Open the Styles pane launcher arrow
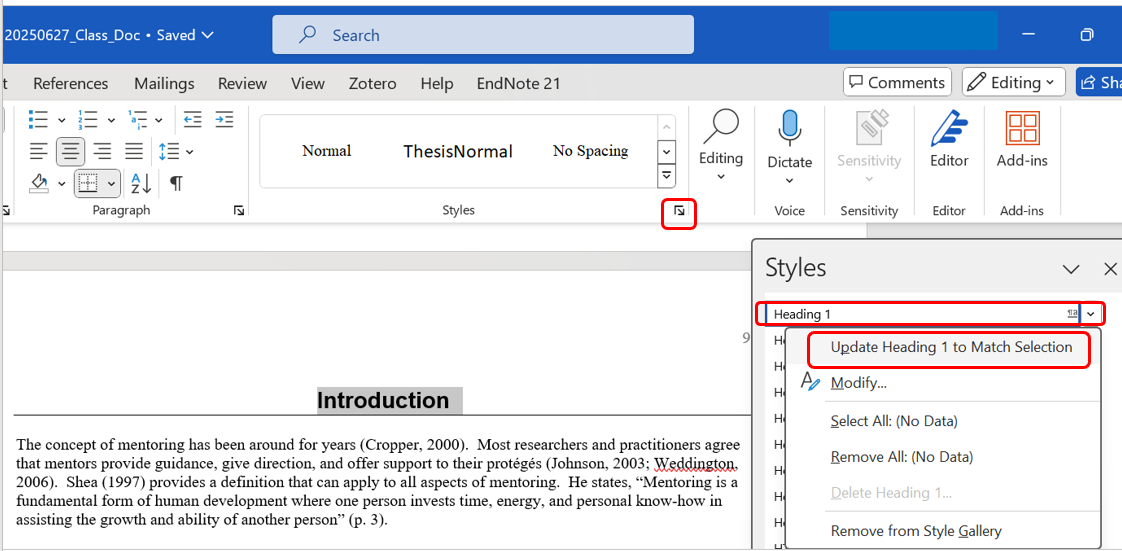Screen dimensions: 1122x551 (x=679, y=211)
